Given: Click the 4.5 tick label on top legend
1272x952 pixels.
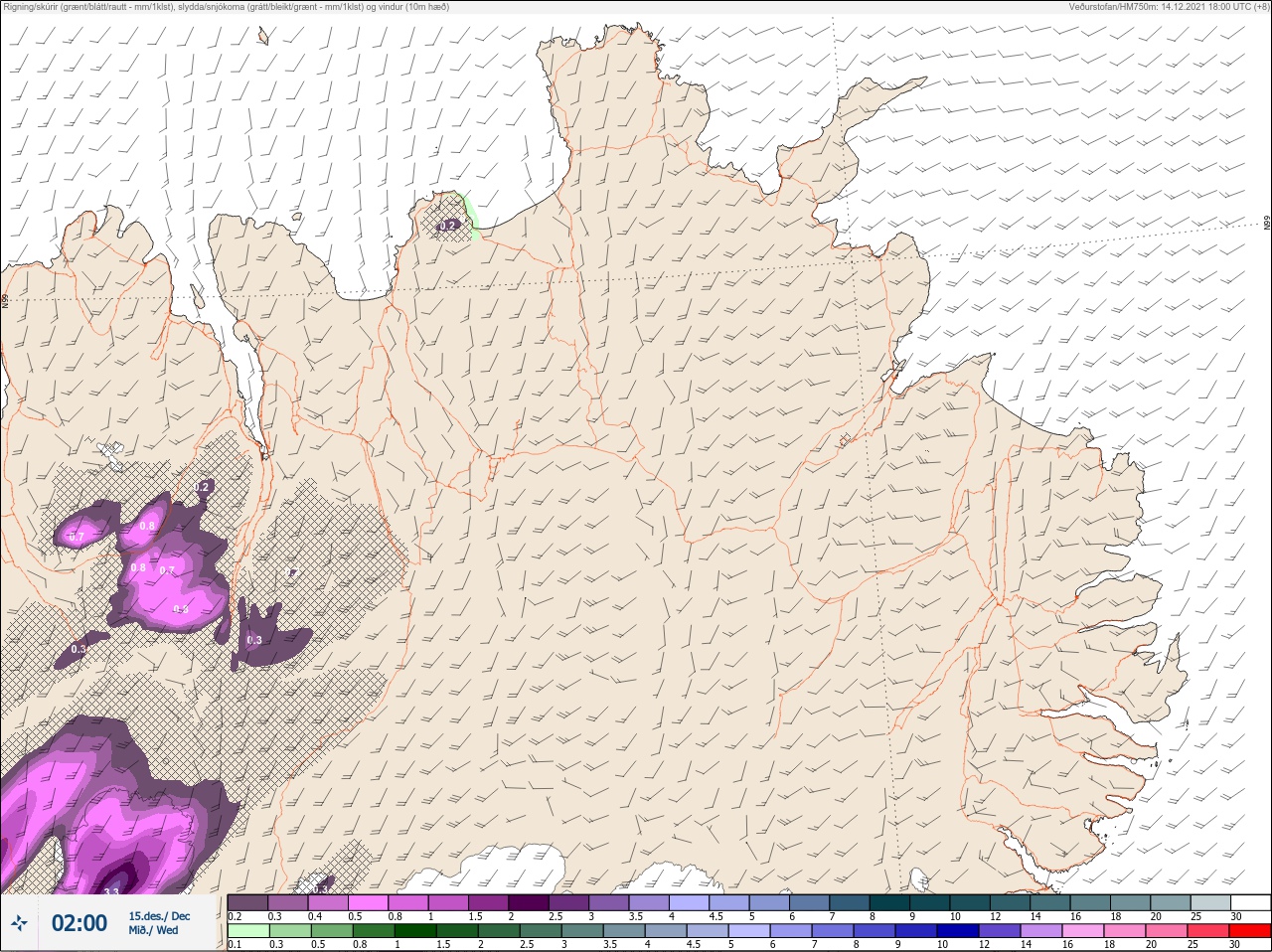Looking at the screenshot, I should (715, 916).
